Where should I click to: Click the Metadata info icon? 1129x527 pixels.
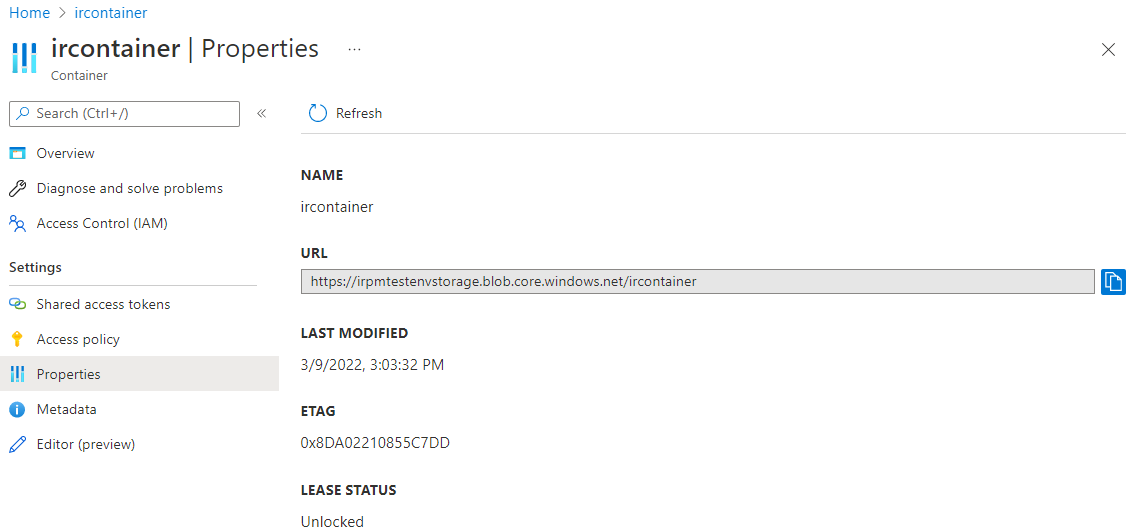[17, 410]
